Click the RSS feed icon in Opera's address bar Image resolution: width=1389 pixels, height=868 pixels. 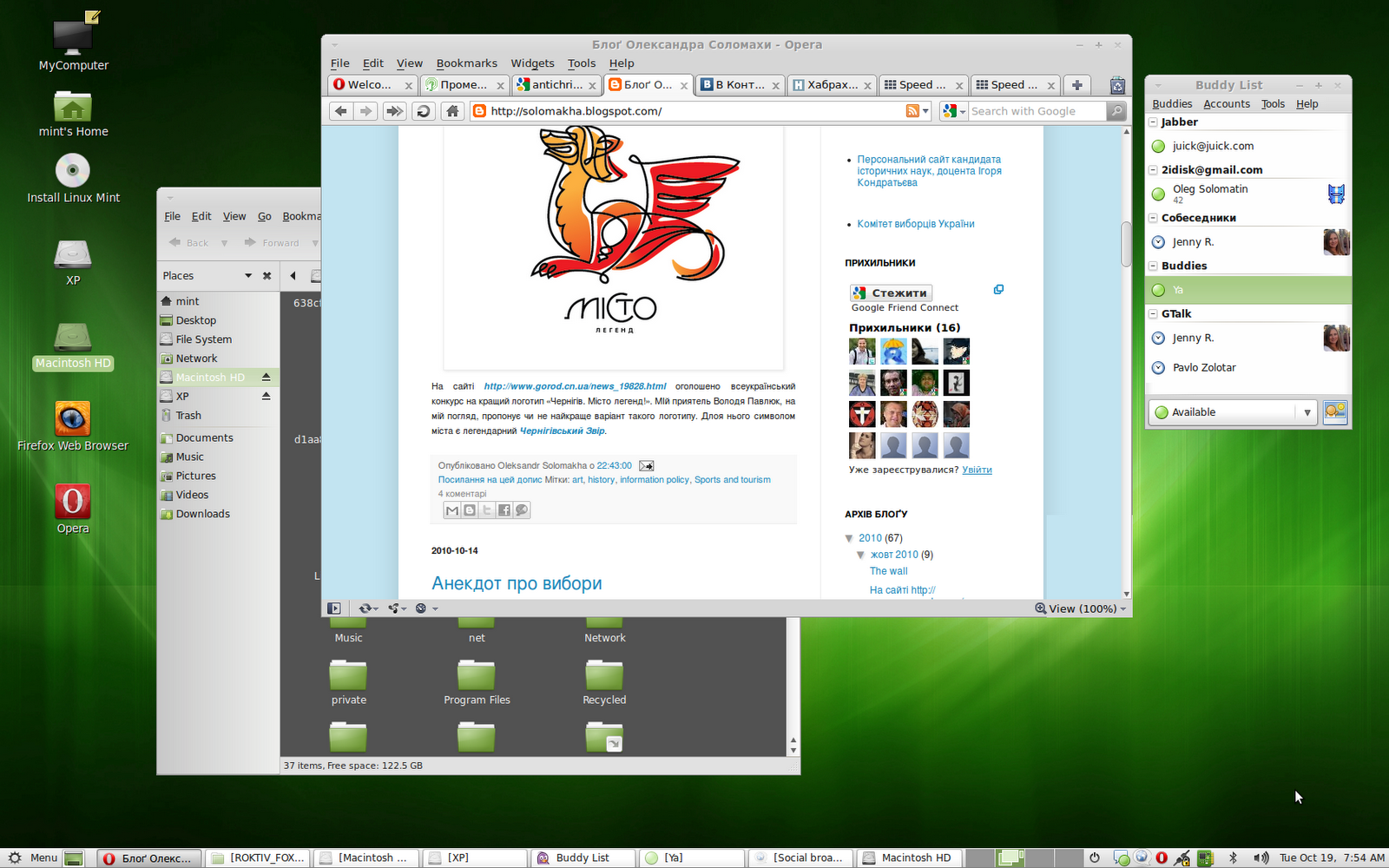click(913, 111)
